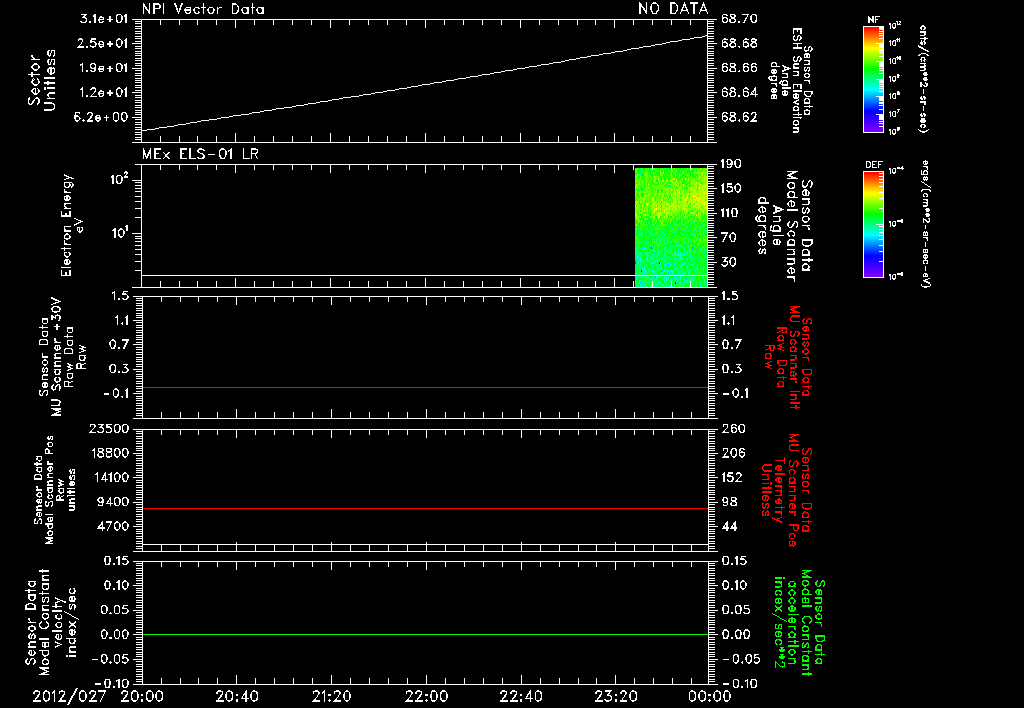The height and width of the screenshot is (708, 1024).
Task: Click the "DEF" color bar title
Action: (x=873, y=165)
